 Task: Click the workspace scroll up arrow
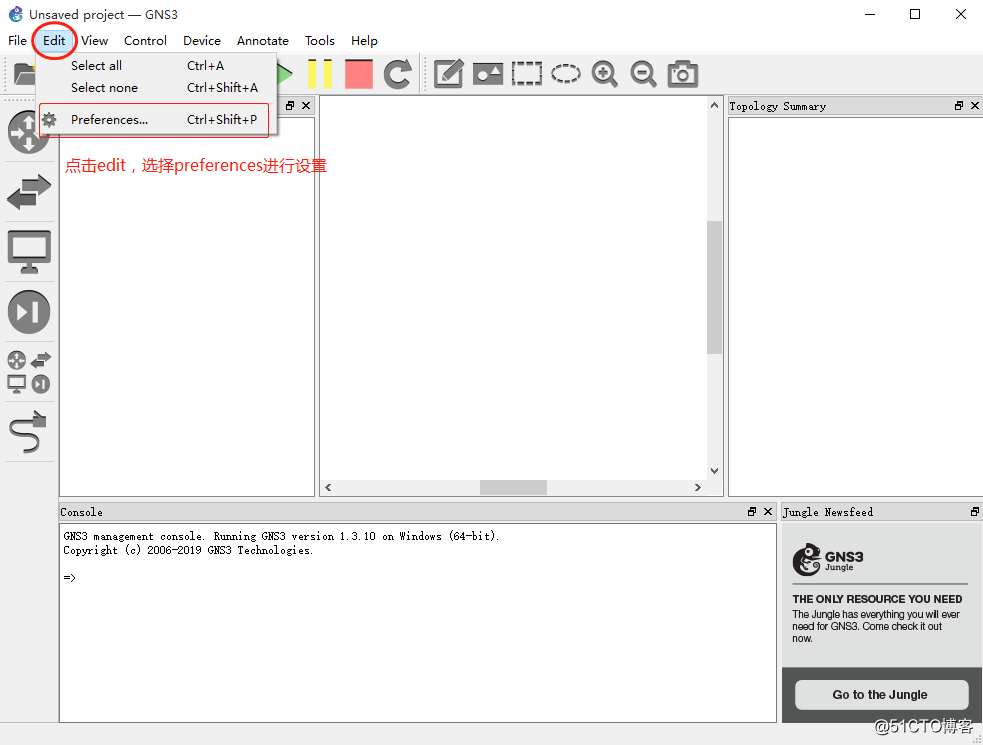714,105
